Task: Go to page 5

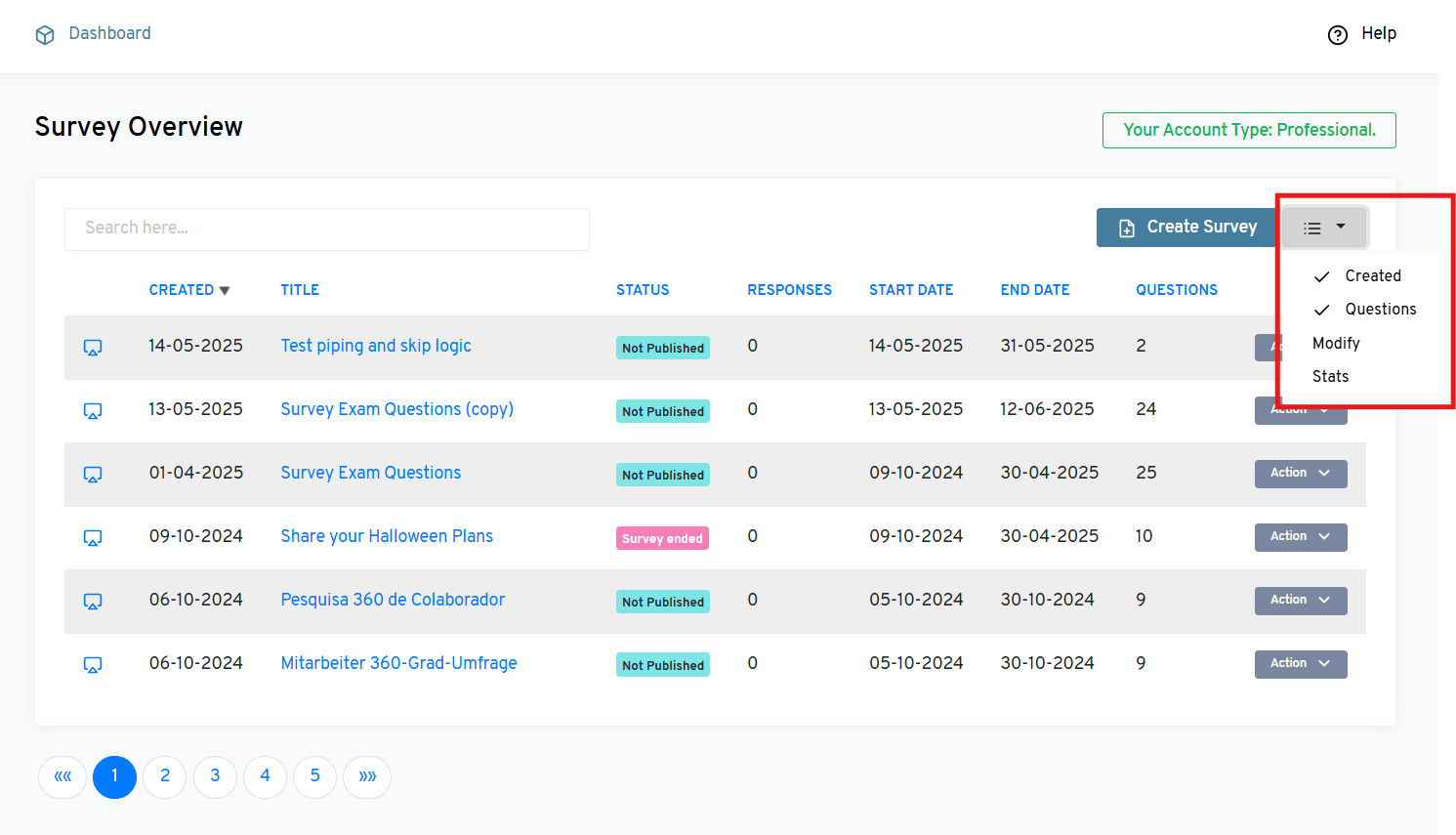Action: click(314, 777)
